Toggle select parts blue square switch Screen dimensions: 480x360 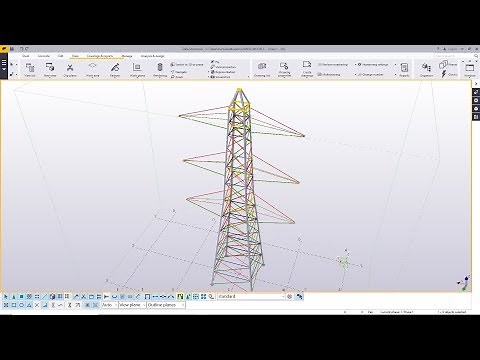(x=22, y=296)
